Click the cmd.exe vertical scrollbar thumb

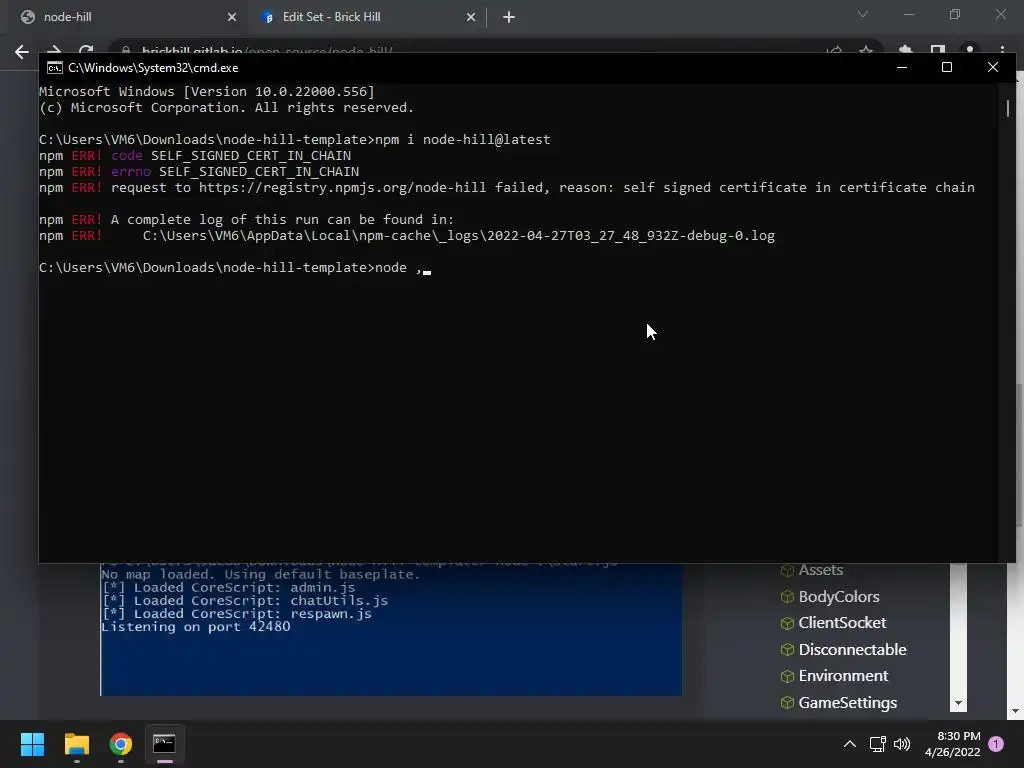[x=1008, y=108]
